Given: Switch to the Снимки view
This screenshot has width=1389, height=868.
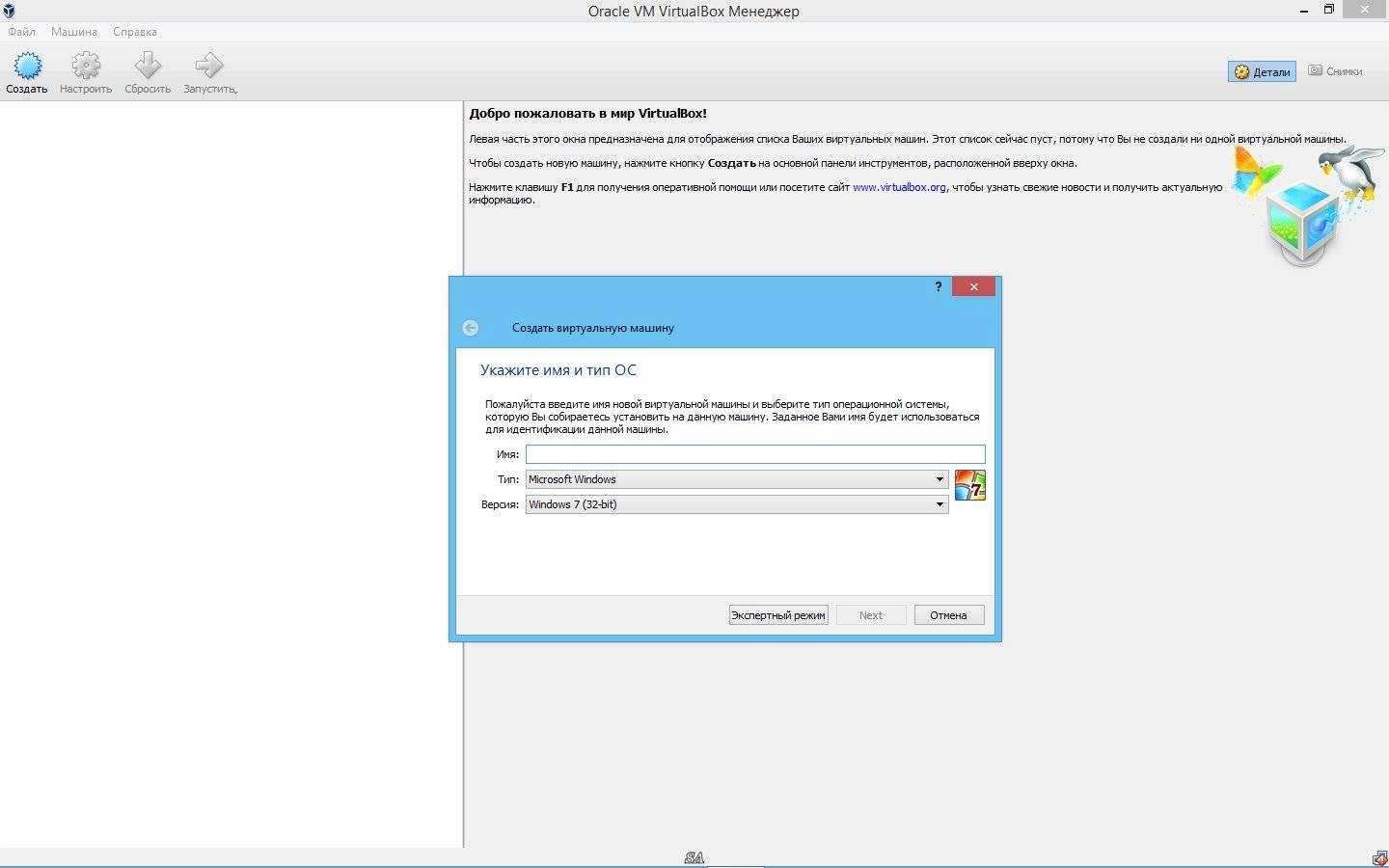Looking at the screenshot, I should pyautogui.click(x=1335, y=71).
